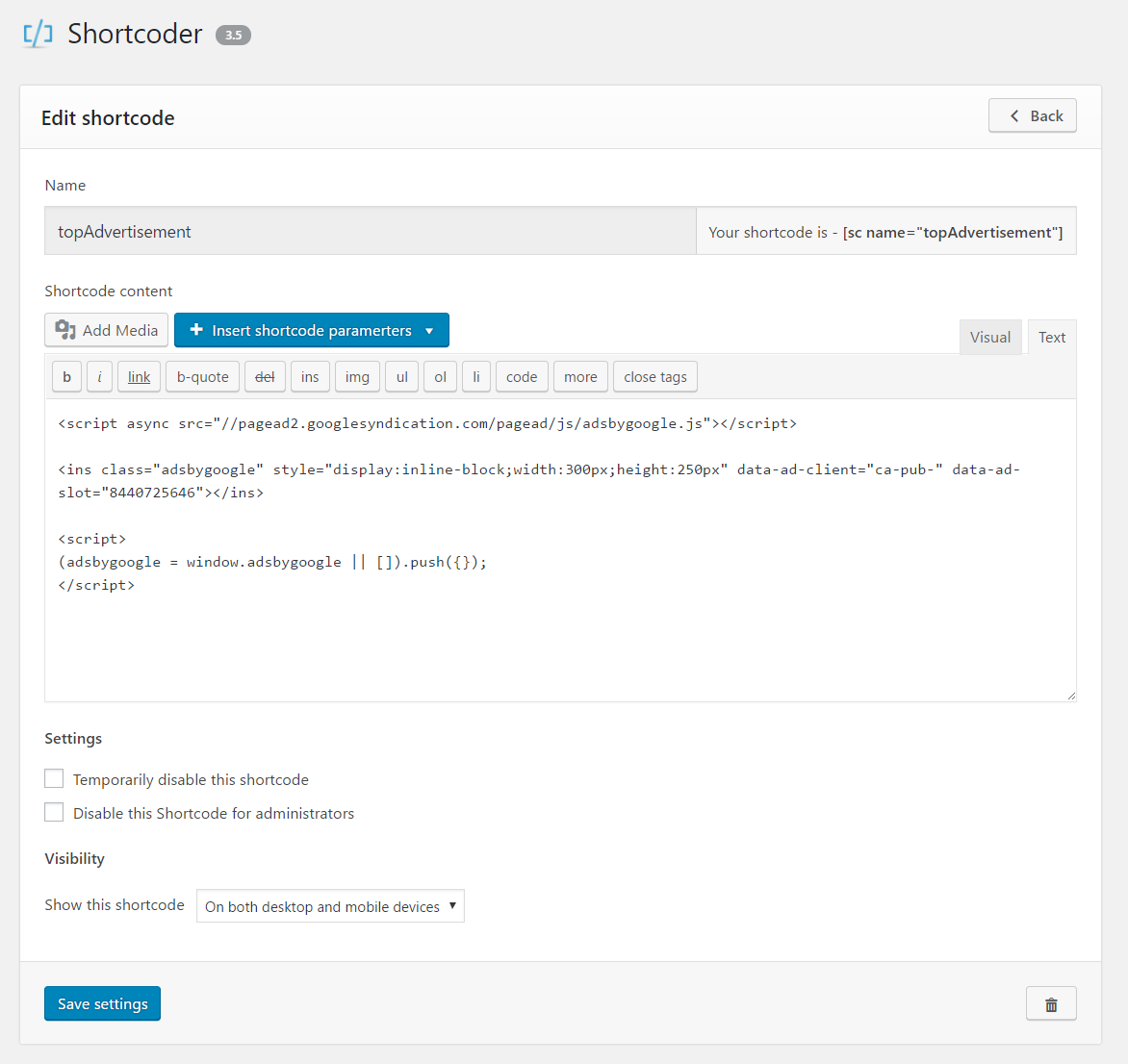1128x1064 pixels.
Task: Click the trash delete shortcode icon
Action: coord(1051,1004)
